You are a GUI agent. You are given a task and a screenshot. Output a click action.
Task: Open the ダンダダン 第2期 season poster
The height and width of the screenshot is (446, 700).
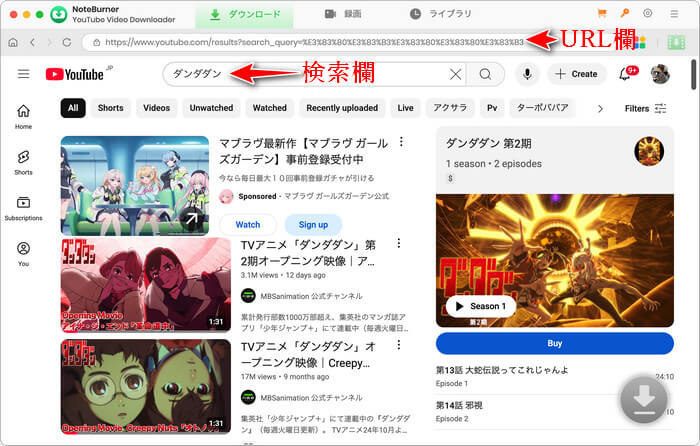point(555,261)
